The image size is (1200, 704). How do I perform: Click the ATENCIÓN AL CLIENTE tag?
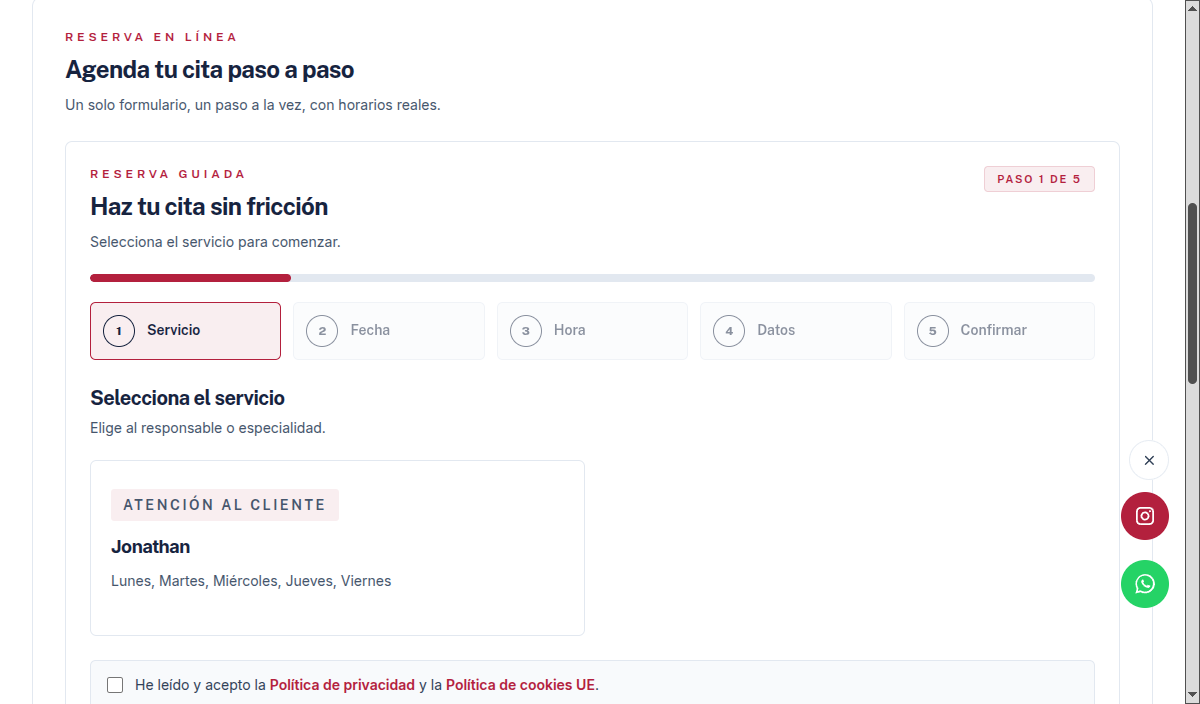tap(225, 505)
